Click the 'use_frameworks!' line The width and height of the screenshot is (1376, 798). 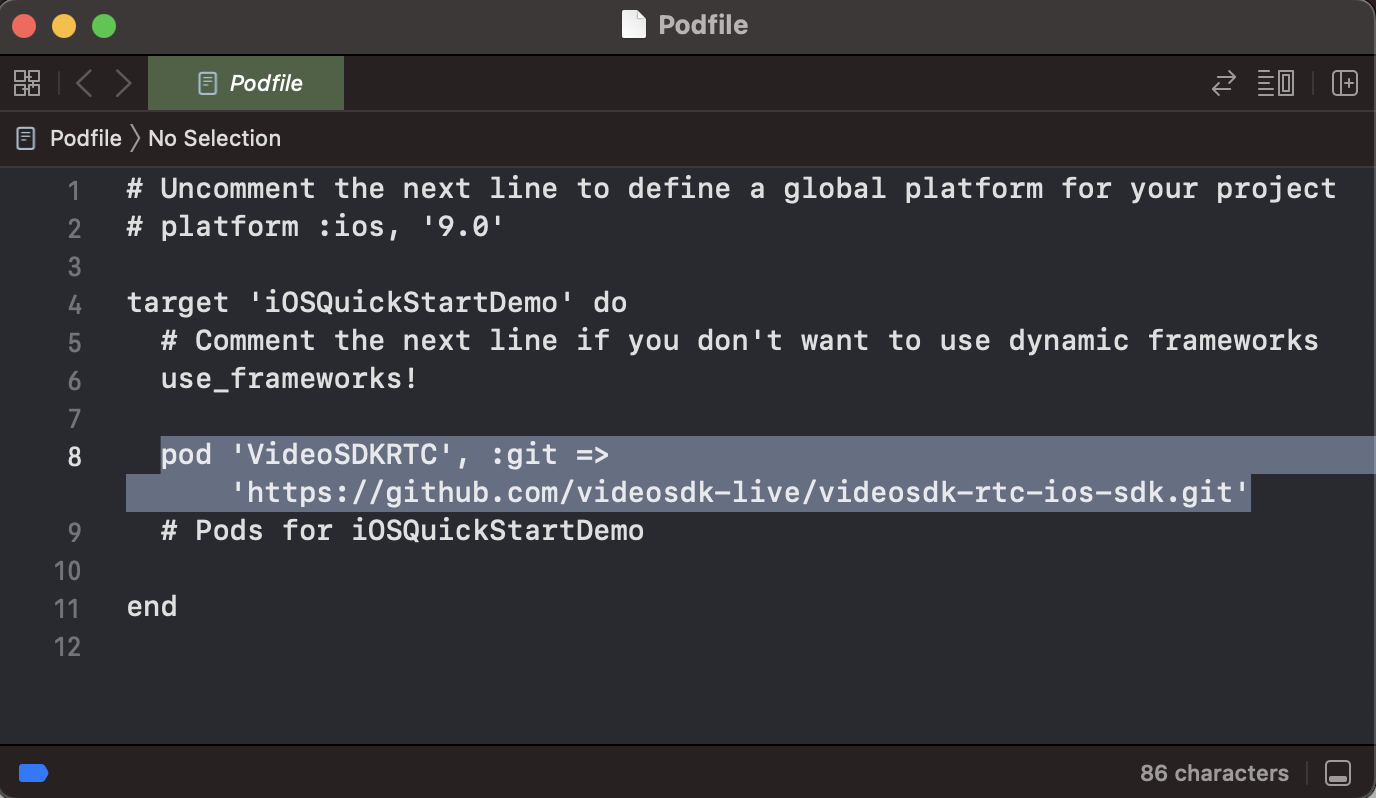pos(289,379)
